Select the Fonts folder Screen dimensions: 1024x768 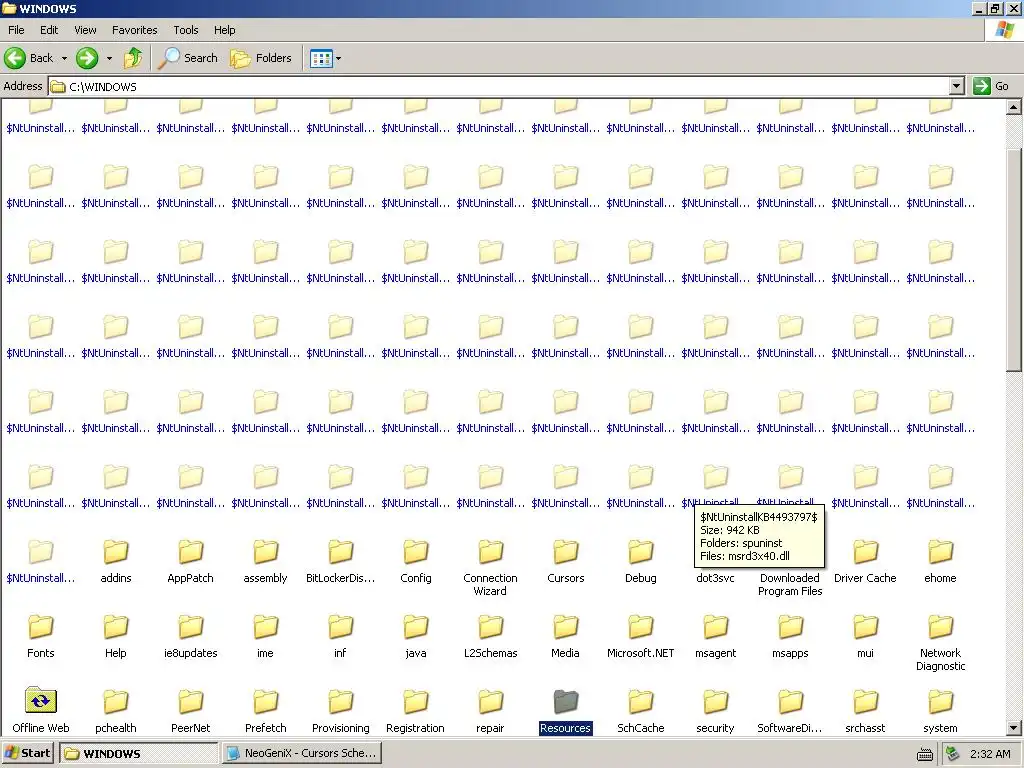[x=40, y=637]
